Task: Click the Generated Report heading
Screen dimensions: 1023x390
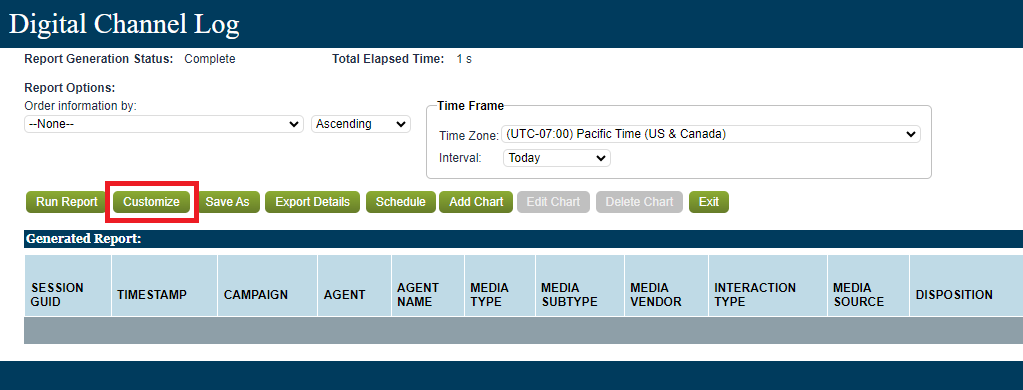Action: pyautogui.click(x=84, y=239)
